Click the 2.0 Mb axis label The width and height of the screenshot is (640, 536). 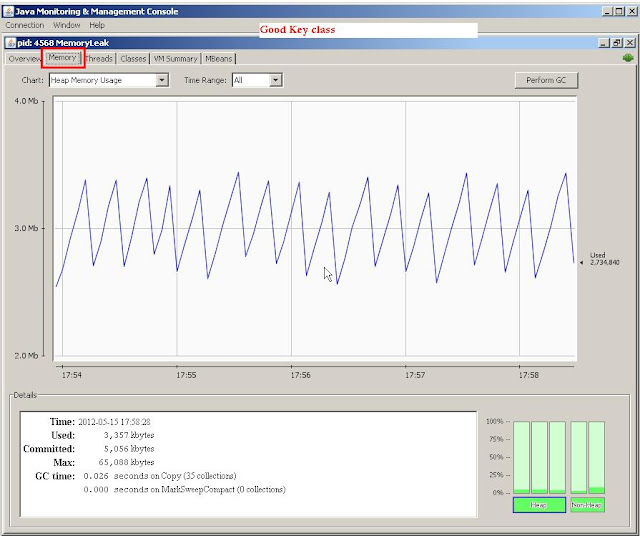(26, 356)
